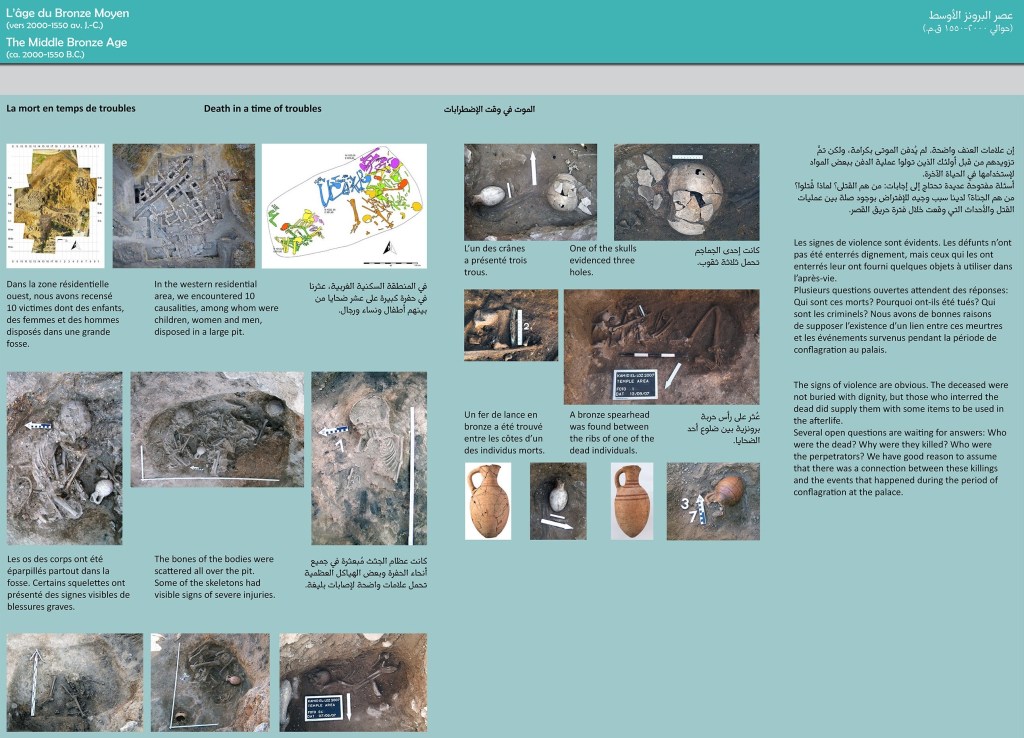Click the "The Middle Bronze Age" title
Image resolution: width=1024 pixels, height=738 pixels.
[50, 43]
